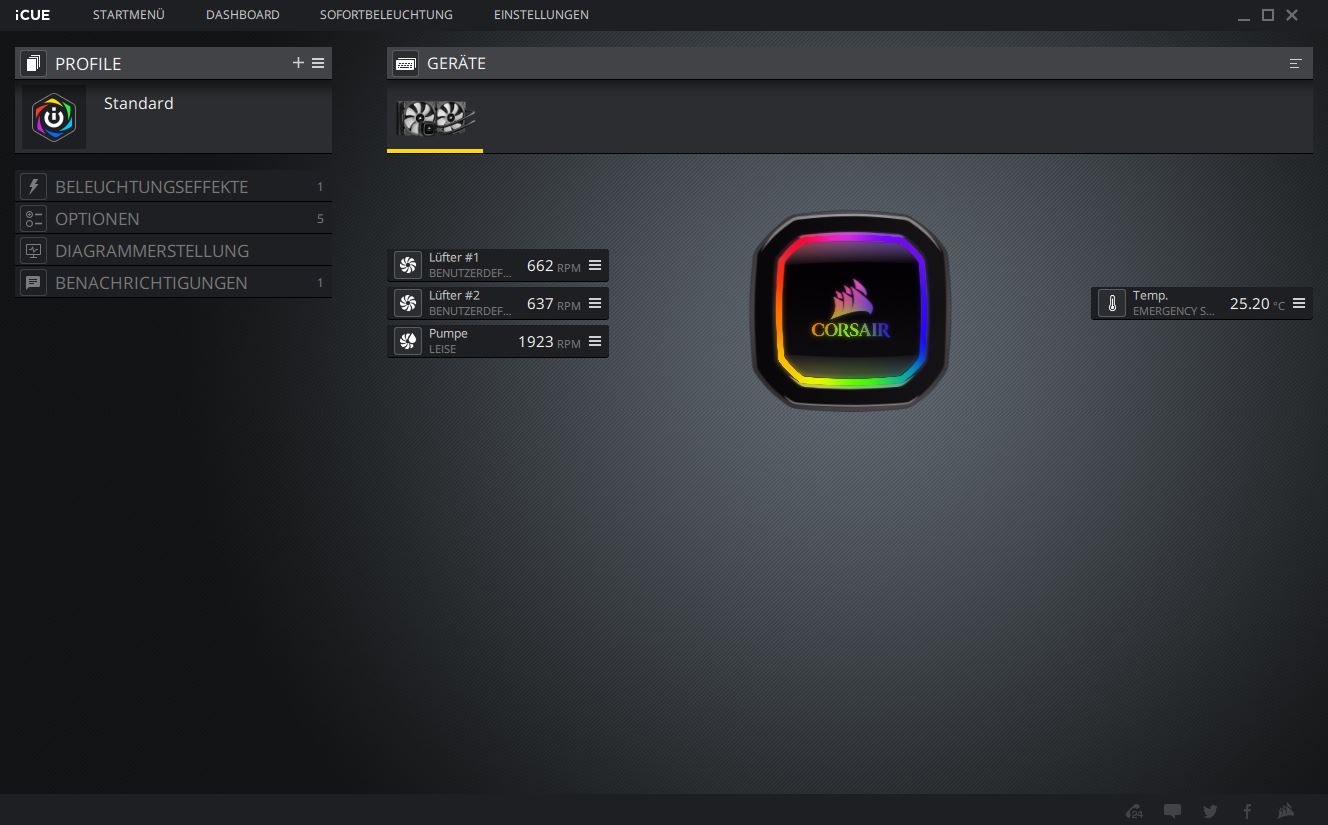The width and height of the screenshot is (1328, 825).
Task: Open the forum chat bubble icon
Action: tap(1172, 811)
